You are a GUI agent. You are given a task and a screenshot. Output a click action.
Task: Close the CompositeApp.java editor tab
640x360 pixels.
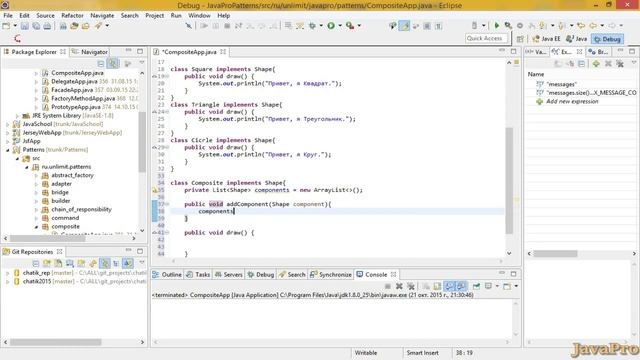(223, 52)
